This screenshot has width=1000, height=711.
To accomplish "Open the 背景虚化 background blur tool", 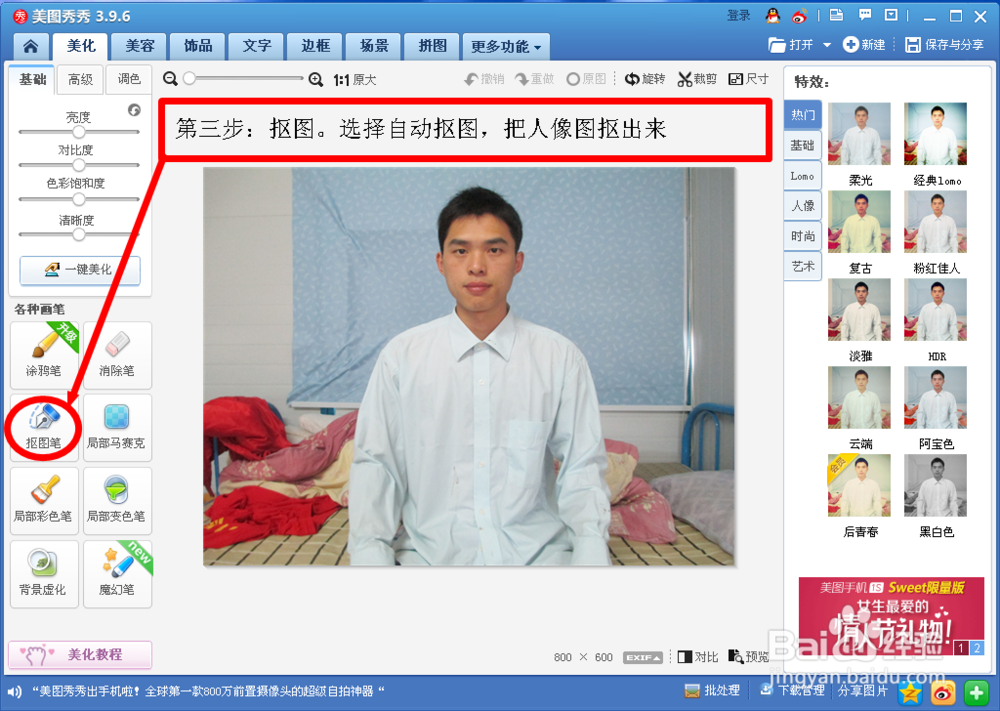I will [42, 574].
